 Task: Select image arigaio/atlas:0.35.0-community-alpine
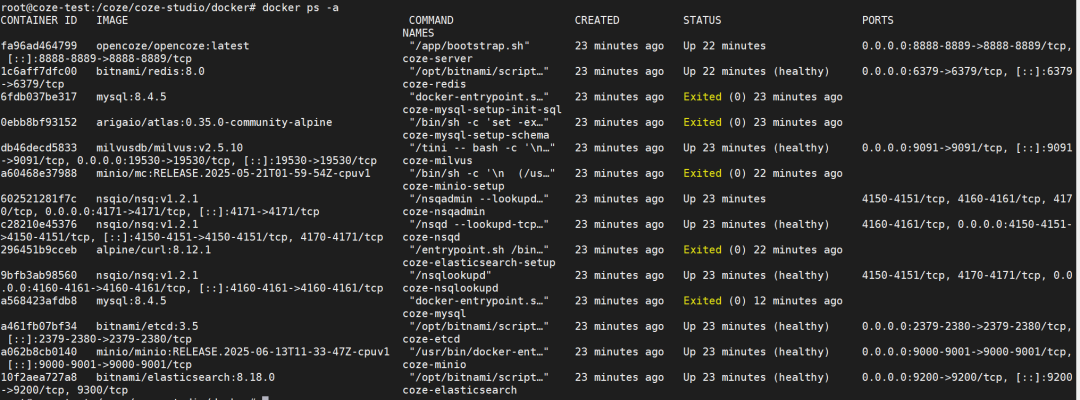[x=214, y=123]
